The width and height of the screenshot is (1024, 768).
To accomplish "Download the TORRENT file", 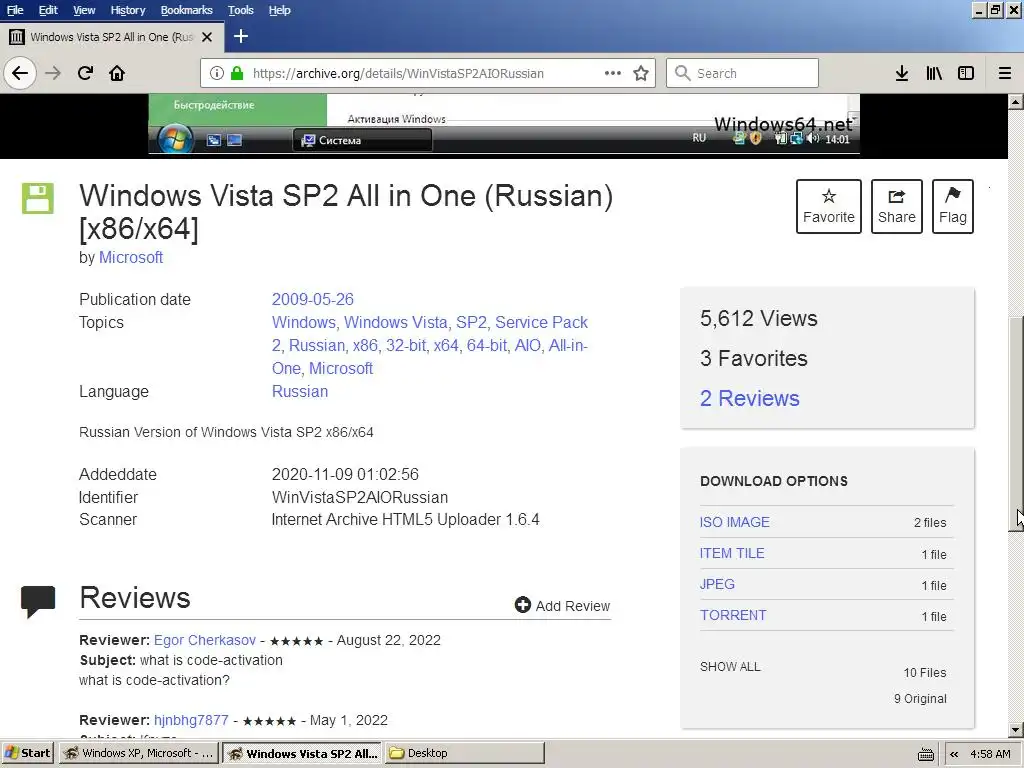I will (733, 615).
